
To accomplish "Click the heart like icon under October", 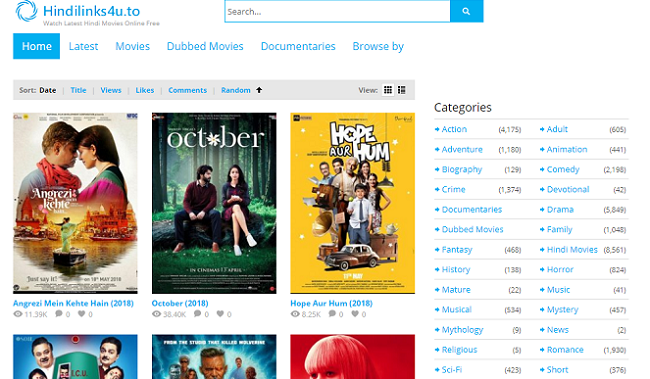I will pos(220,314).
